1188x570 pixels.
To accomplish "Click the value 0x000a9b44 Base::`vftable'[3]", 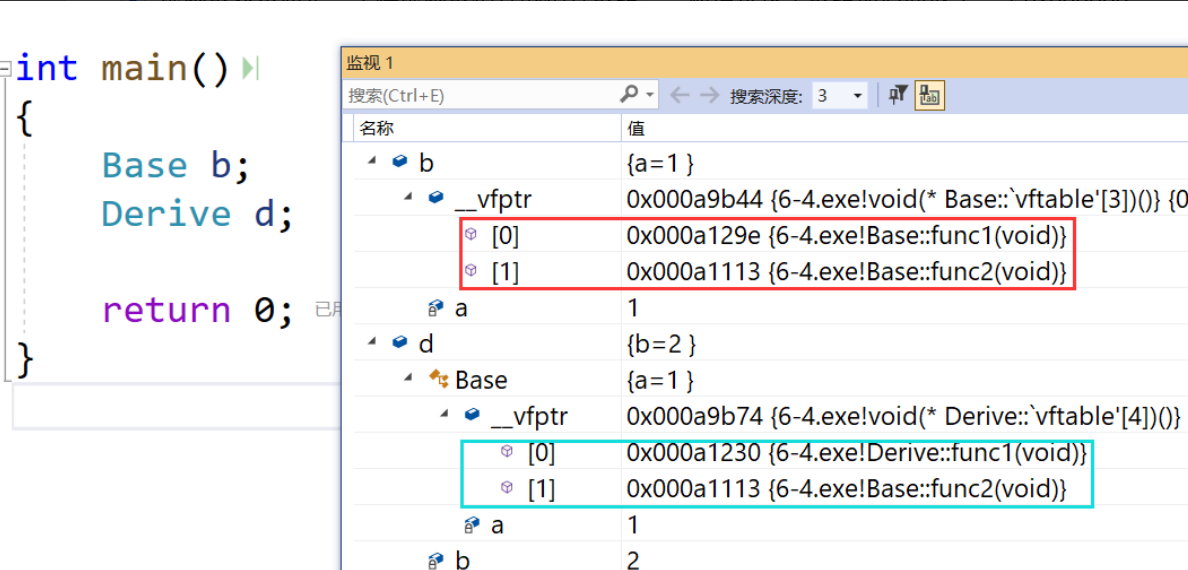I will (907, 199).
